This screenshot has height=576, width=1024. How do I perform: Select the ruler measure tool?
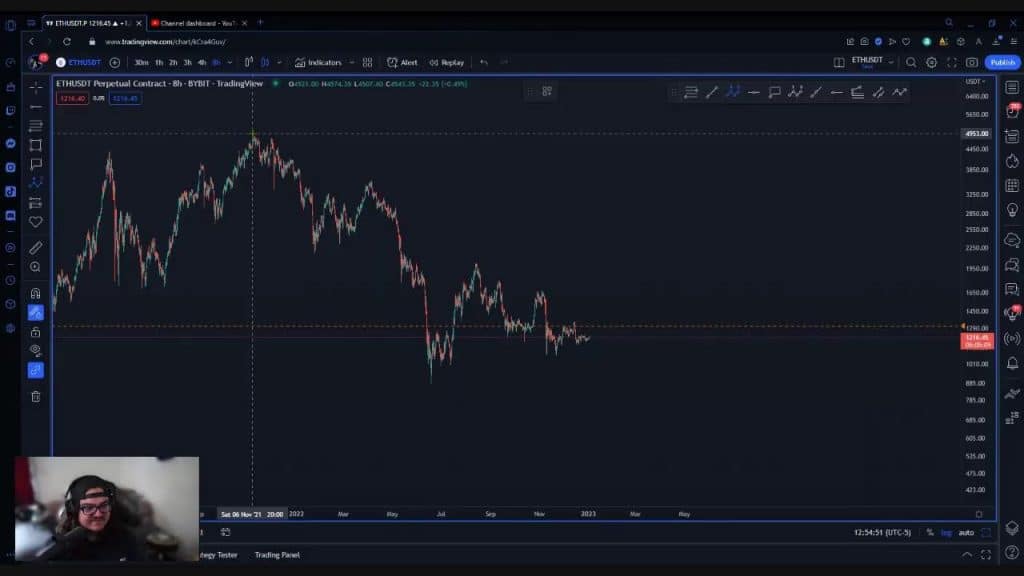click(x=36, y=247)
